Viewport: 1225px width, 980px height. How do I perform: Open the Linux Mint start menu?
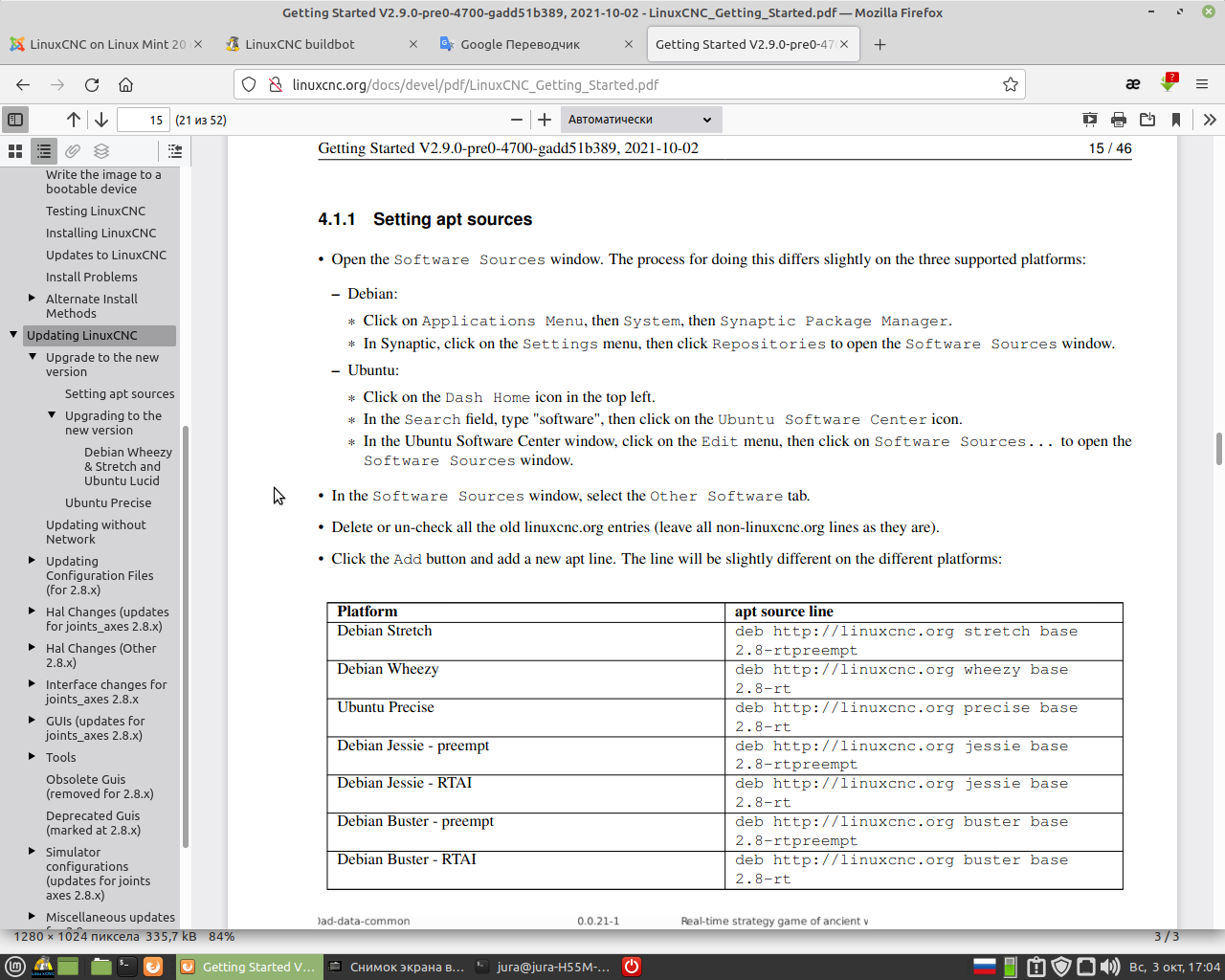(16, 967)
